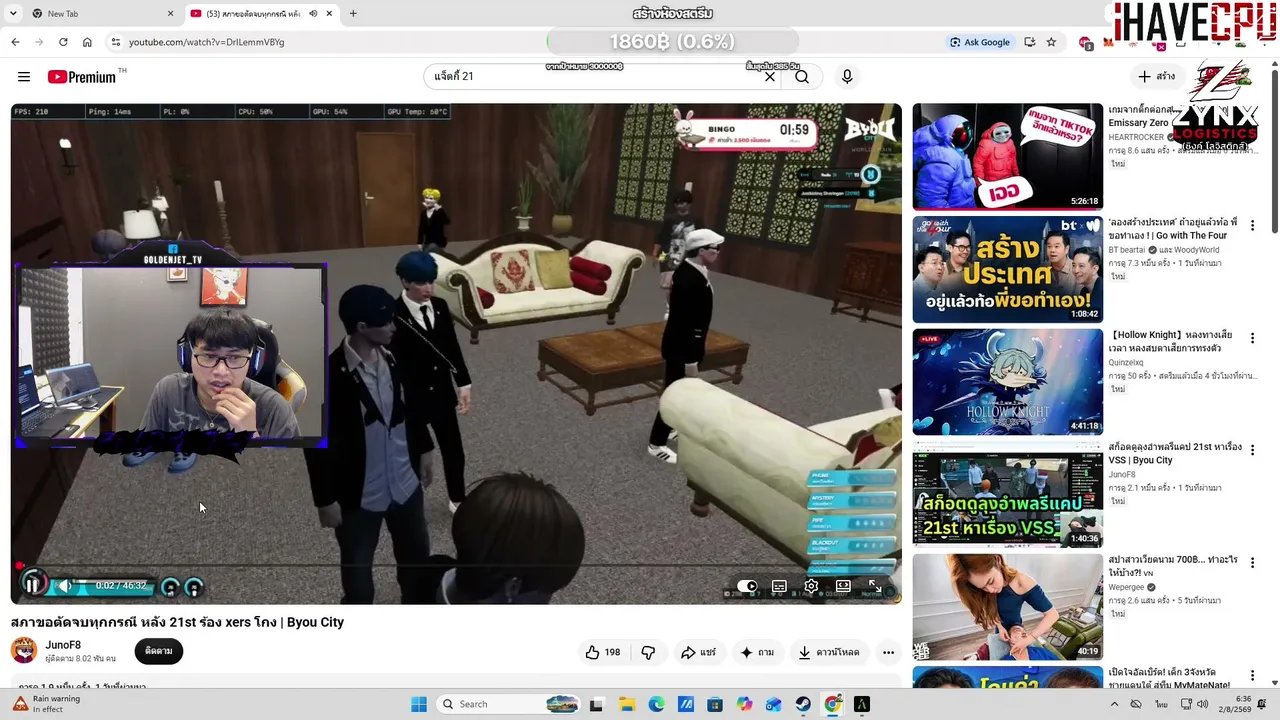Image resolution: width=1280 pixels, height=720 pixels.
Task: Open the สร้าง (Create) menu
Action: 1157,76
